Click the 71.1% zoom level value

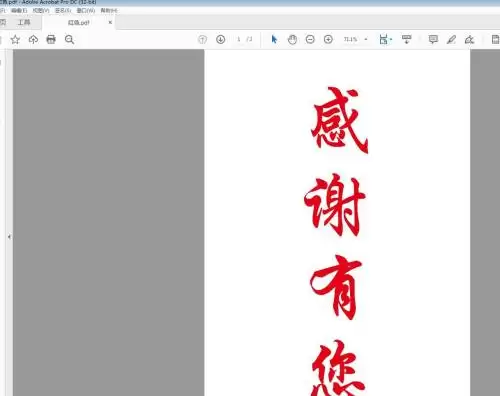click(x=350, y=39)
